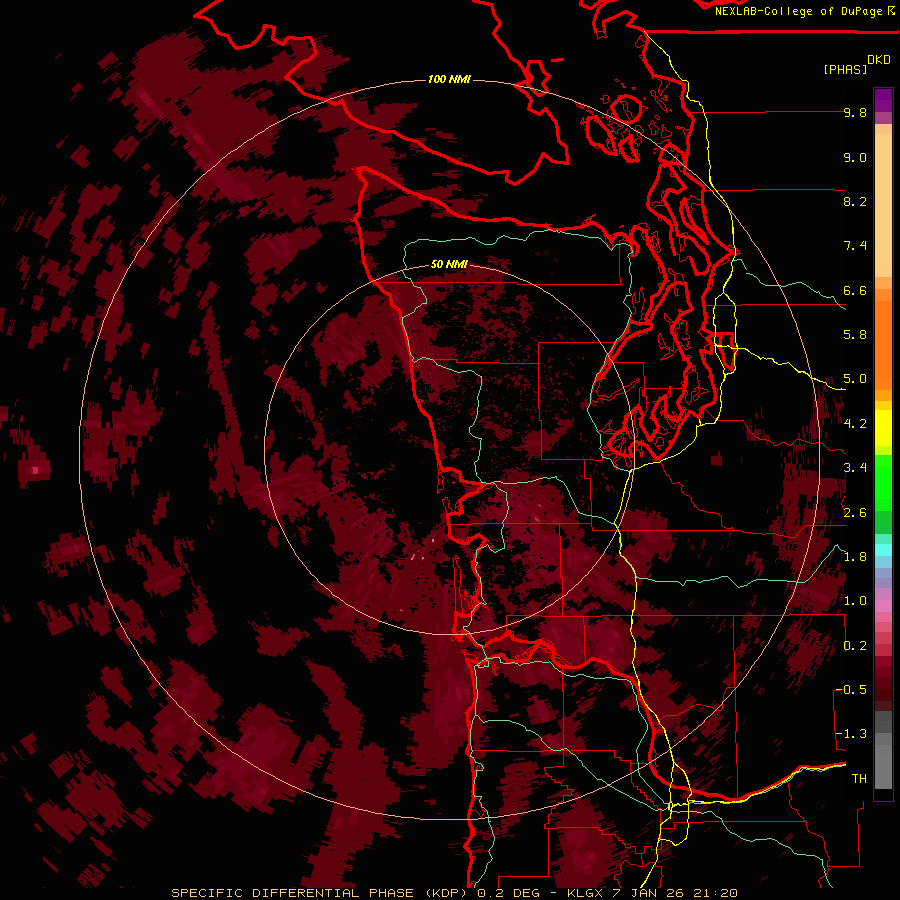The width and height of the screenshot is (900, 900).
Task: Click the 5.0 scale value
Action: tap(855, 379)
